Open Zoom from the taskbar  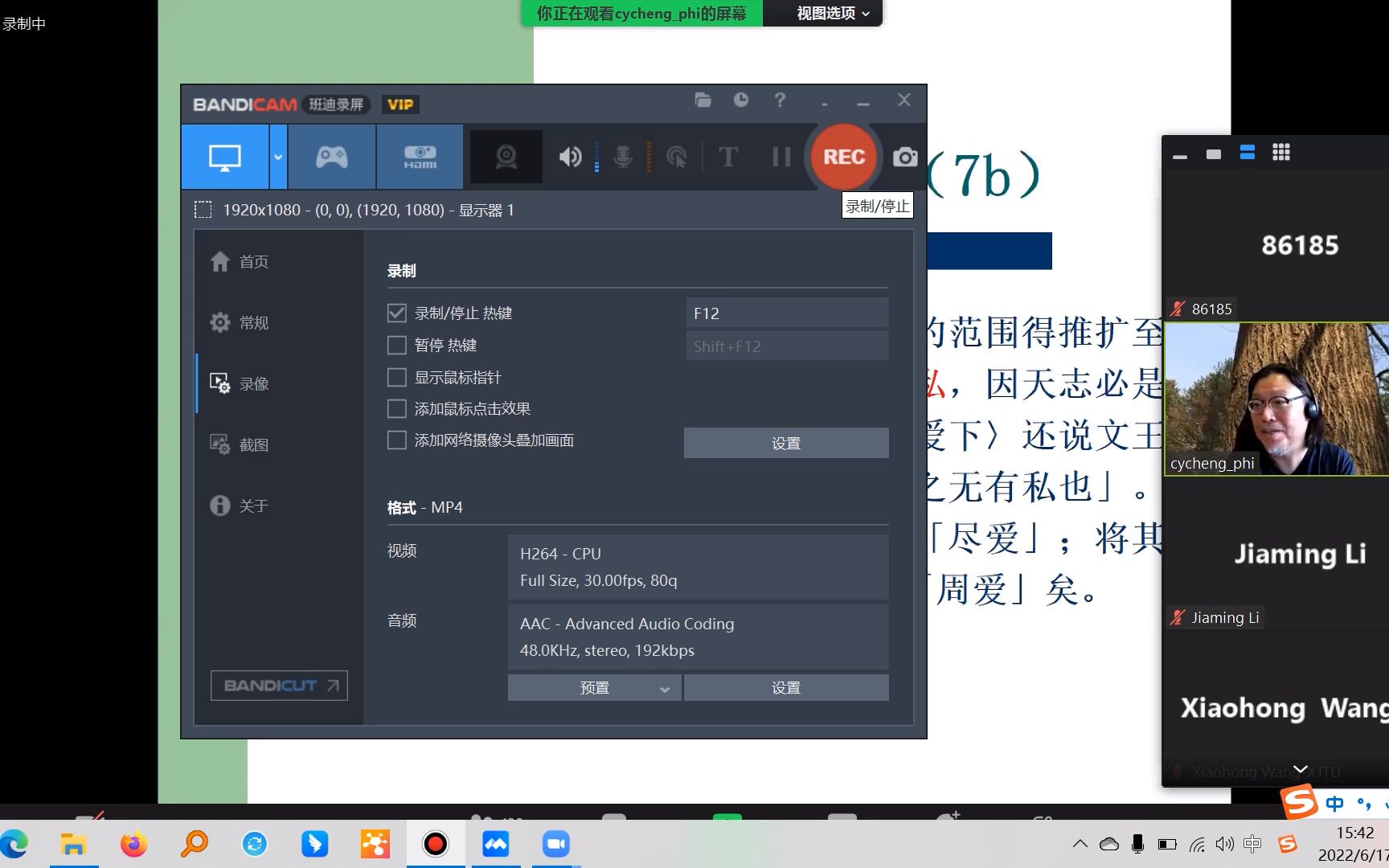pos(556,844)
